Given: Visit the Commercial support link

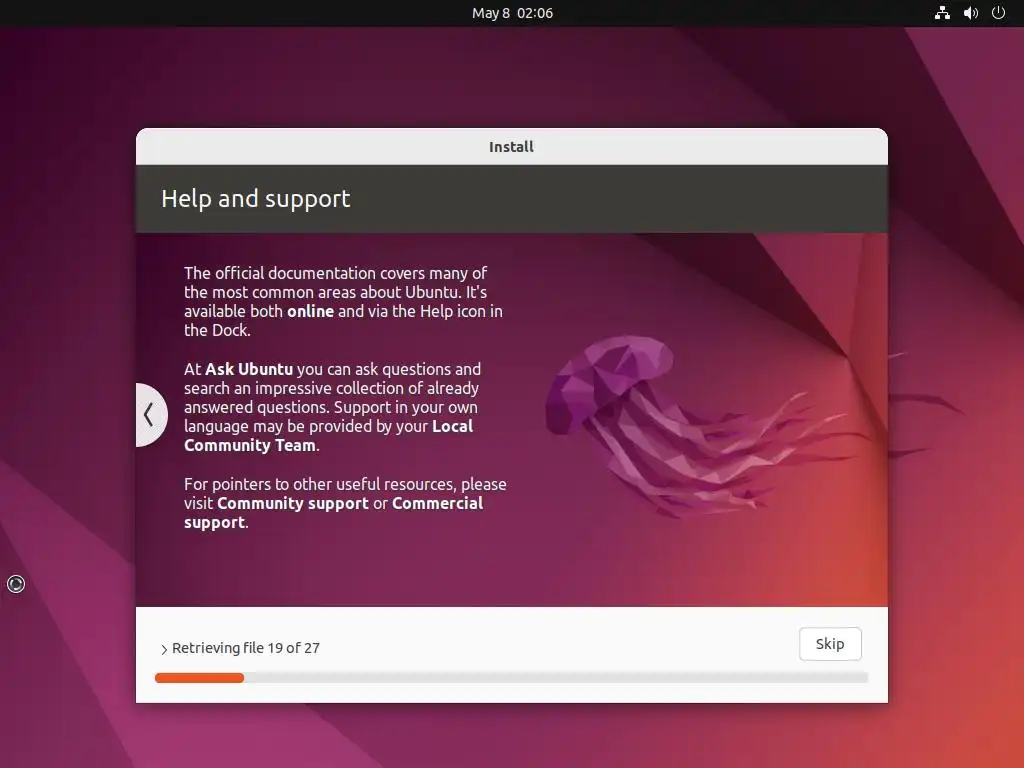Looking at the screenshot, I should pos(334,513).
